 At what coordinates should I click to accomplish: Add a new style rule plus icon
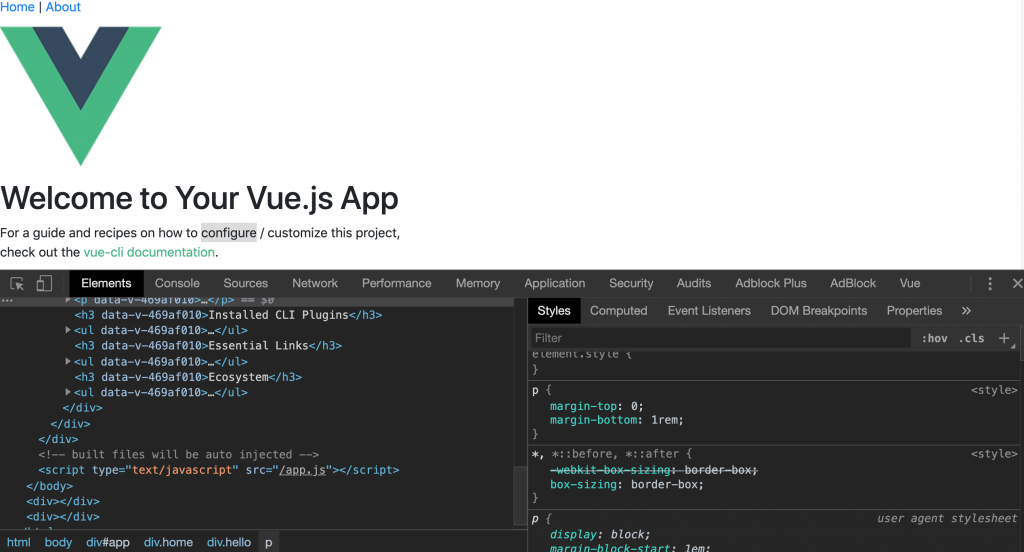[x=1004, y=338]
